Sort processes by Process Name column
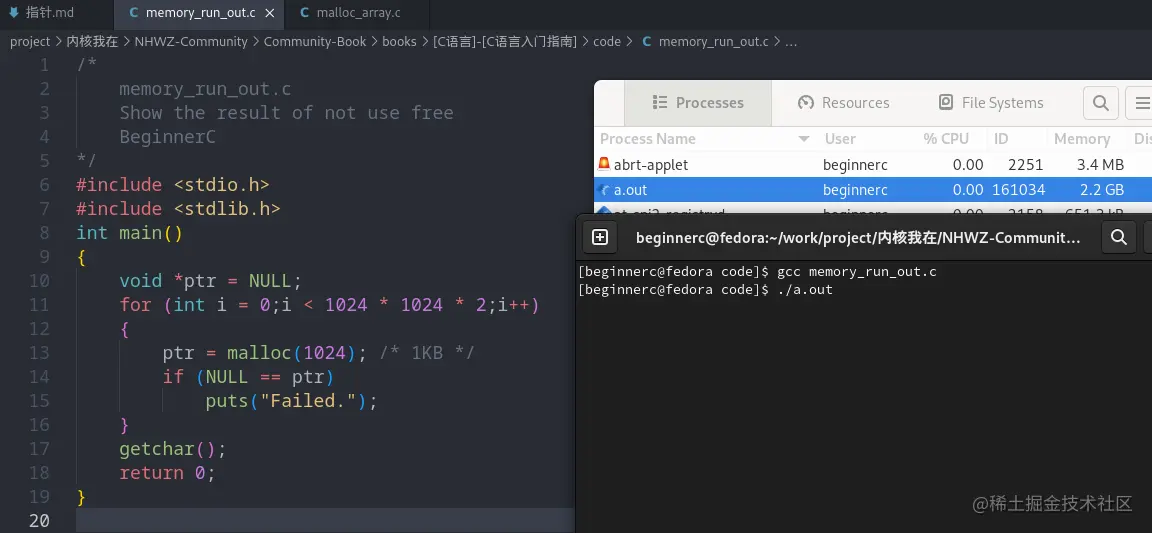The height and width of the screenshot is (533, 1152). [705, 139]
